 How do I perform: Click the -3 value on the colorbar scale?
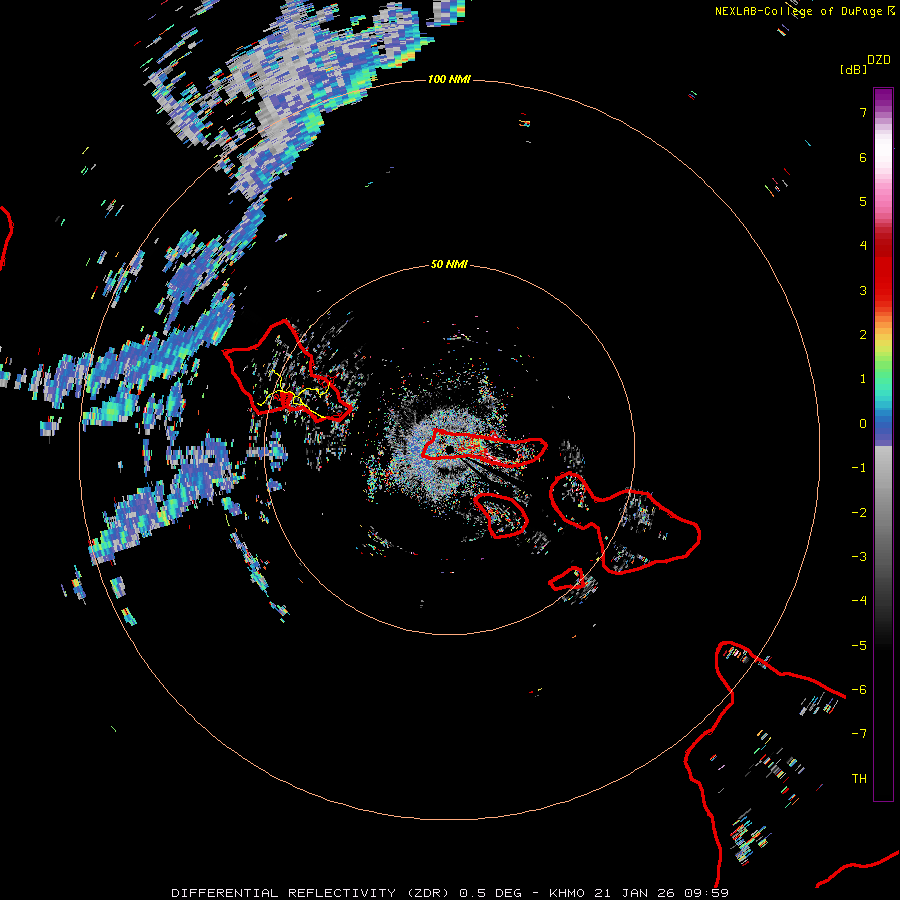point(859,557)
